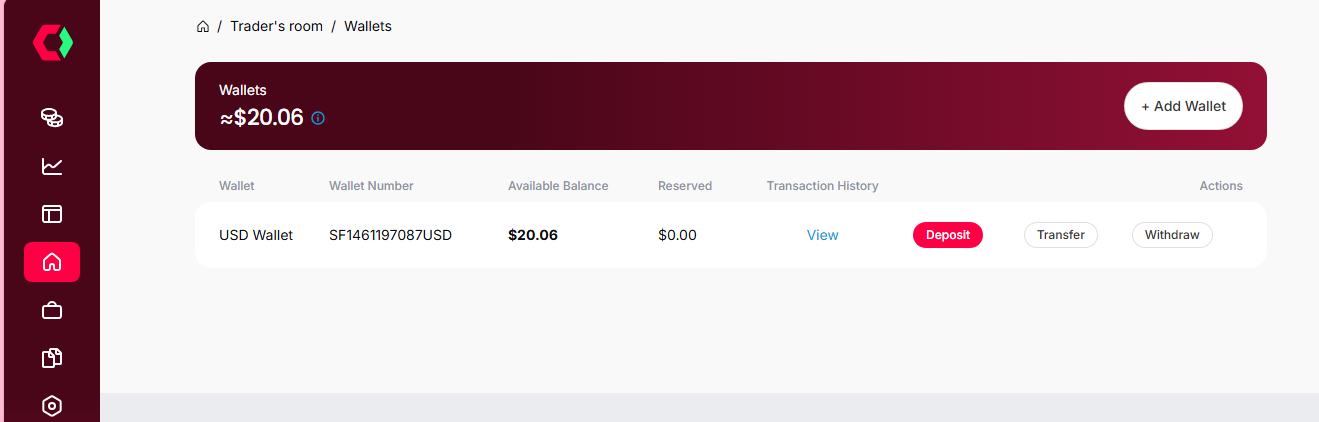Click the Wallets breadcrumb item

(x=368, y=26)
